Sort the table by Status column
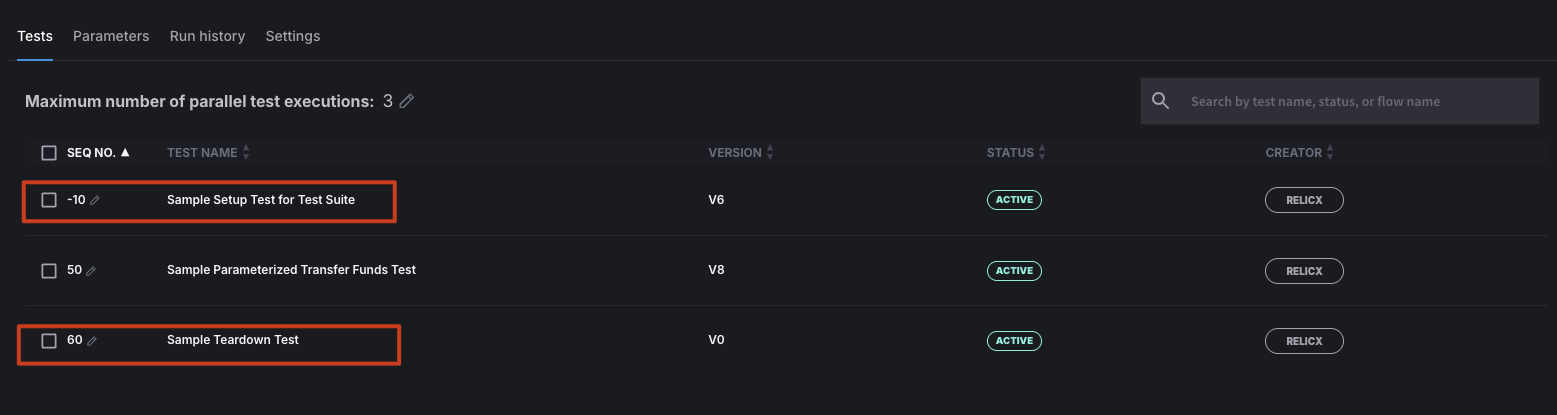 pyautogui.click(x=1042, y=153)
